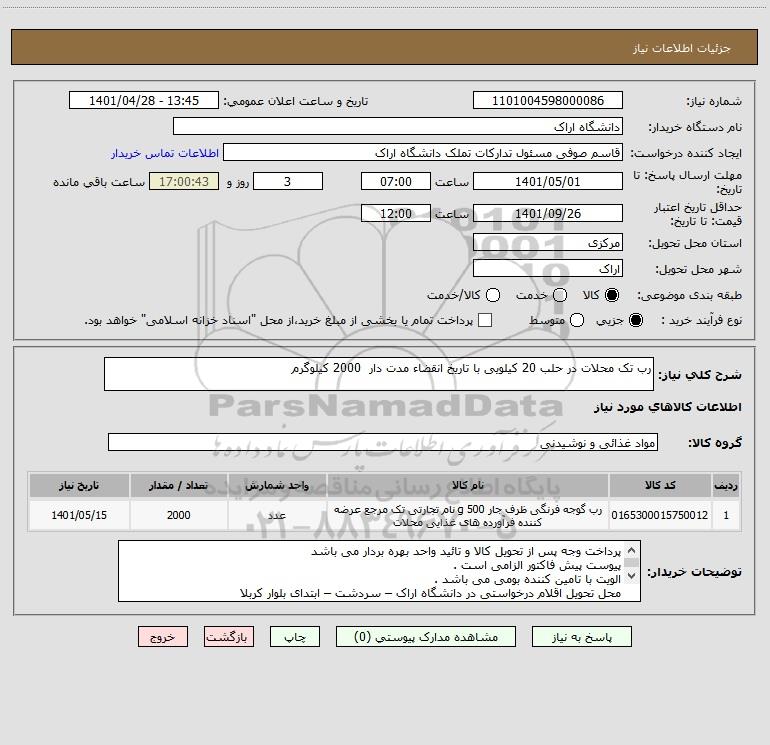Click the ردیف column header
770x745 pixels.
pyautogui.click(x=726, y=485)
